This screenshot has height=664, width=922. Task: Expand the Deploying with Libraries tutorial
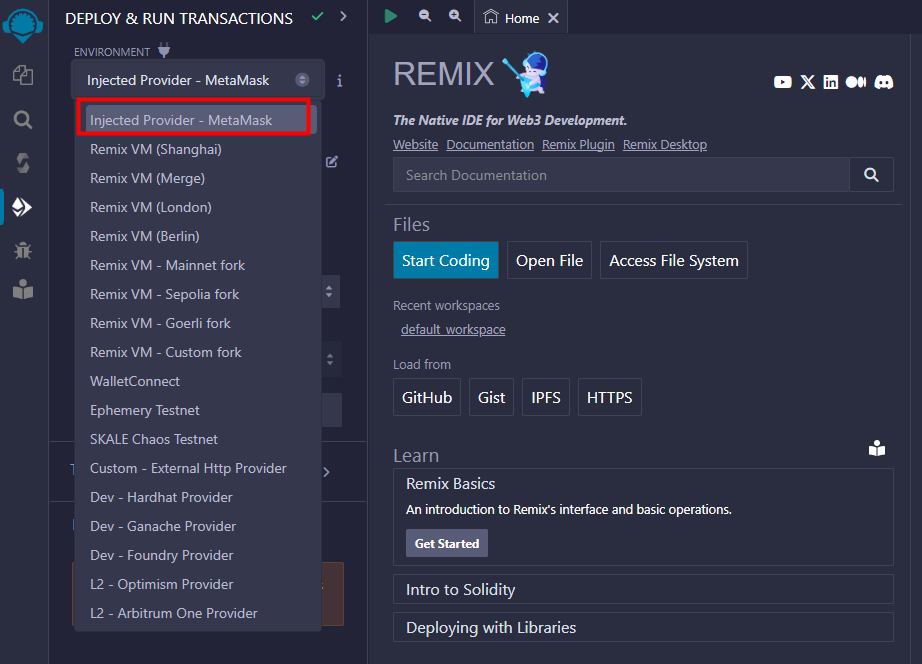[x=643, y=628]
